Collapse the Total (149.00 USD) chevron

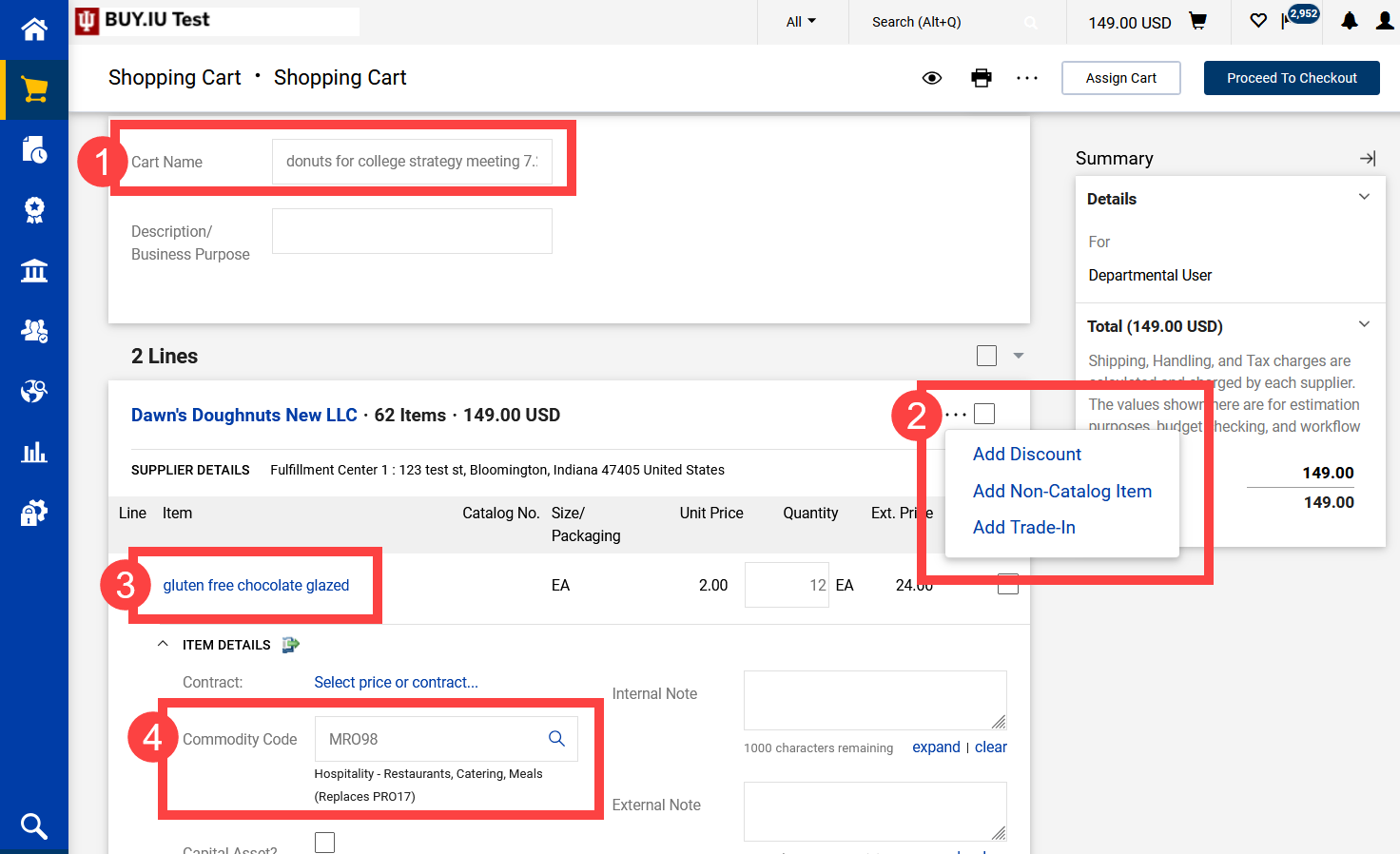(x=1364, y=324)
